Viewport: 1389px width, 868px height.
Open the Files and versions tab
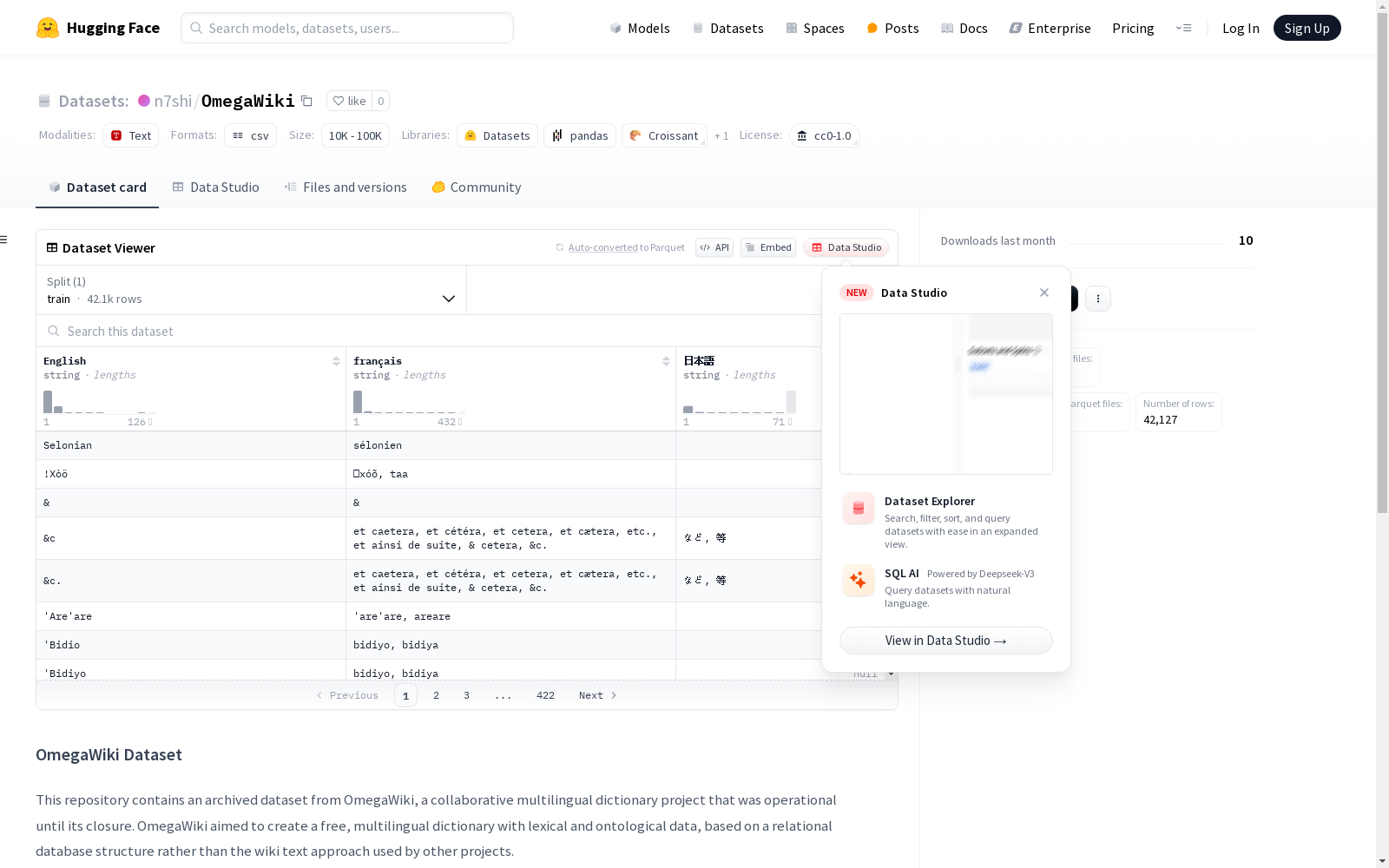coord(346,187)
